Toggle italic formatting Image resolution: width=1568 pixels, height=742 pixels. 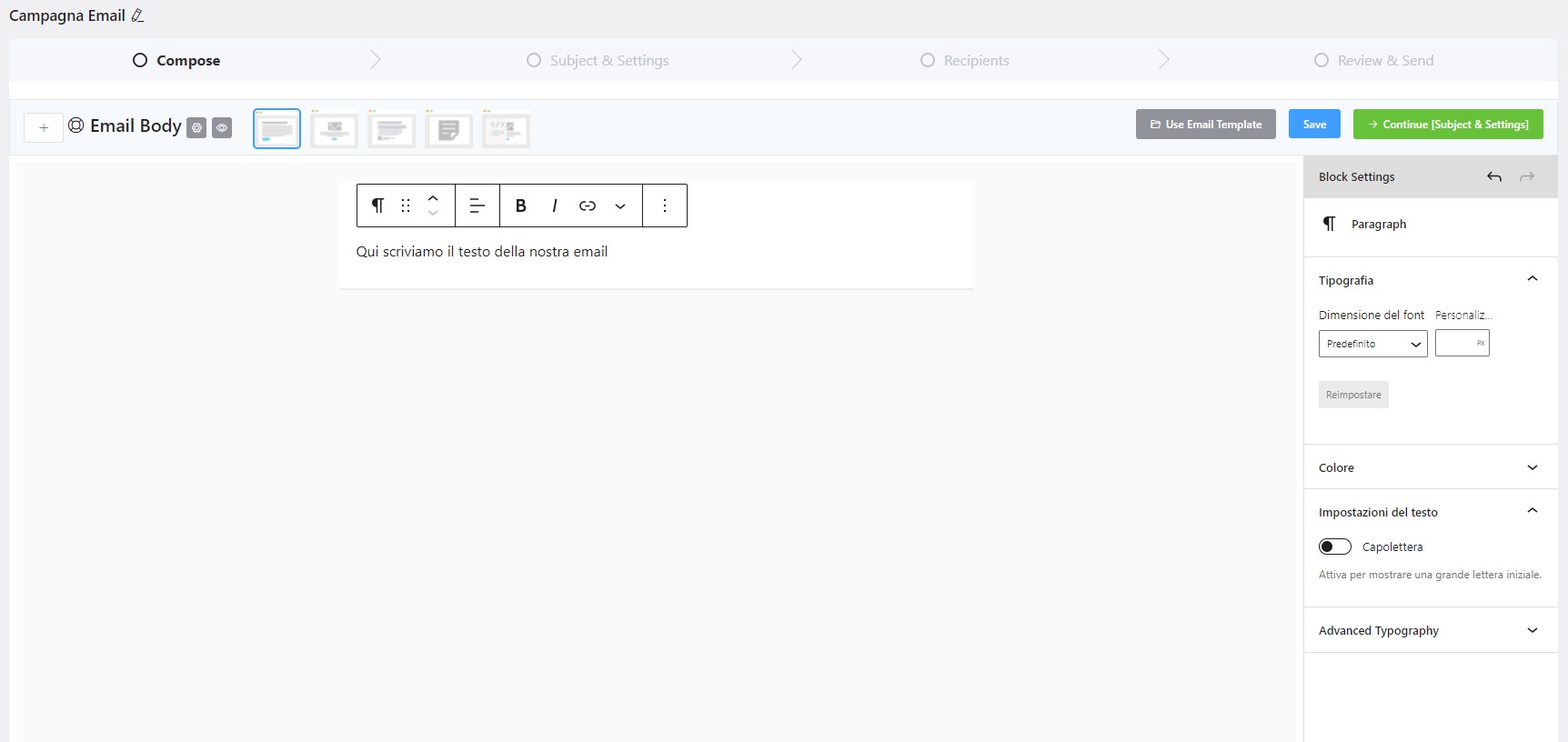(x=554, y=206)
